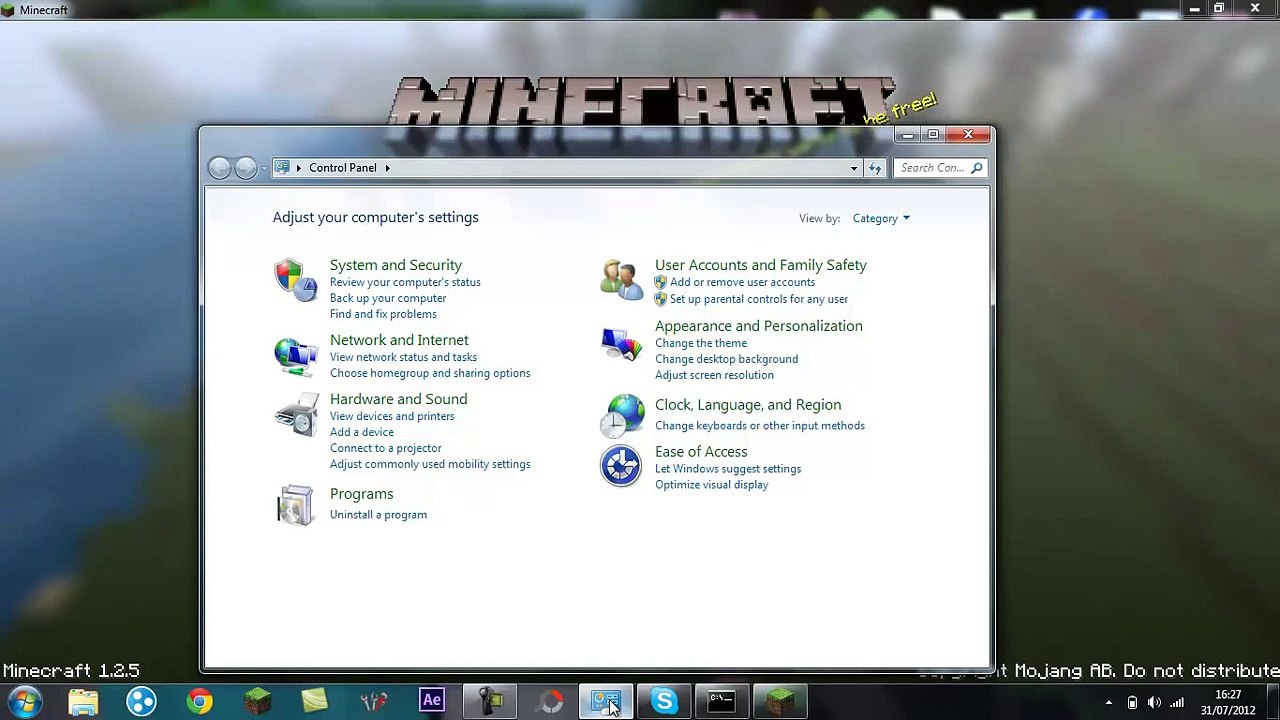Click Adjust commonly used mobility settings
Image resolution: width=1280 pixels, height=720 pixels.
point(430,464)
